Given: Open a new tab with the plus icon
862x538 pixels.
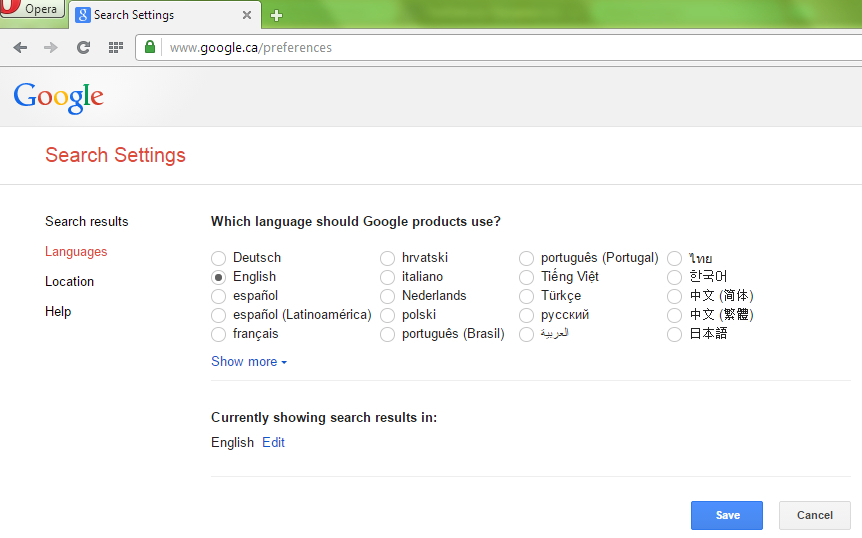Looking at the screenshot, I should click(x=277, y=15).
